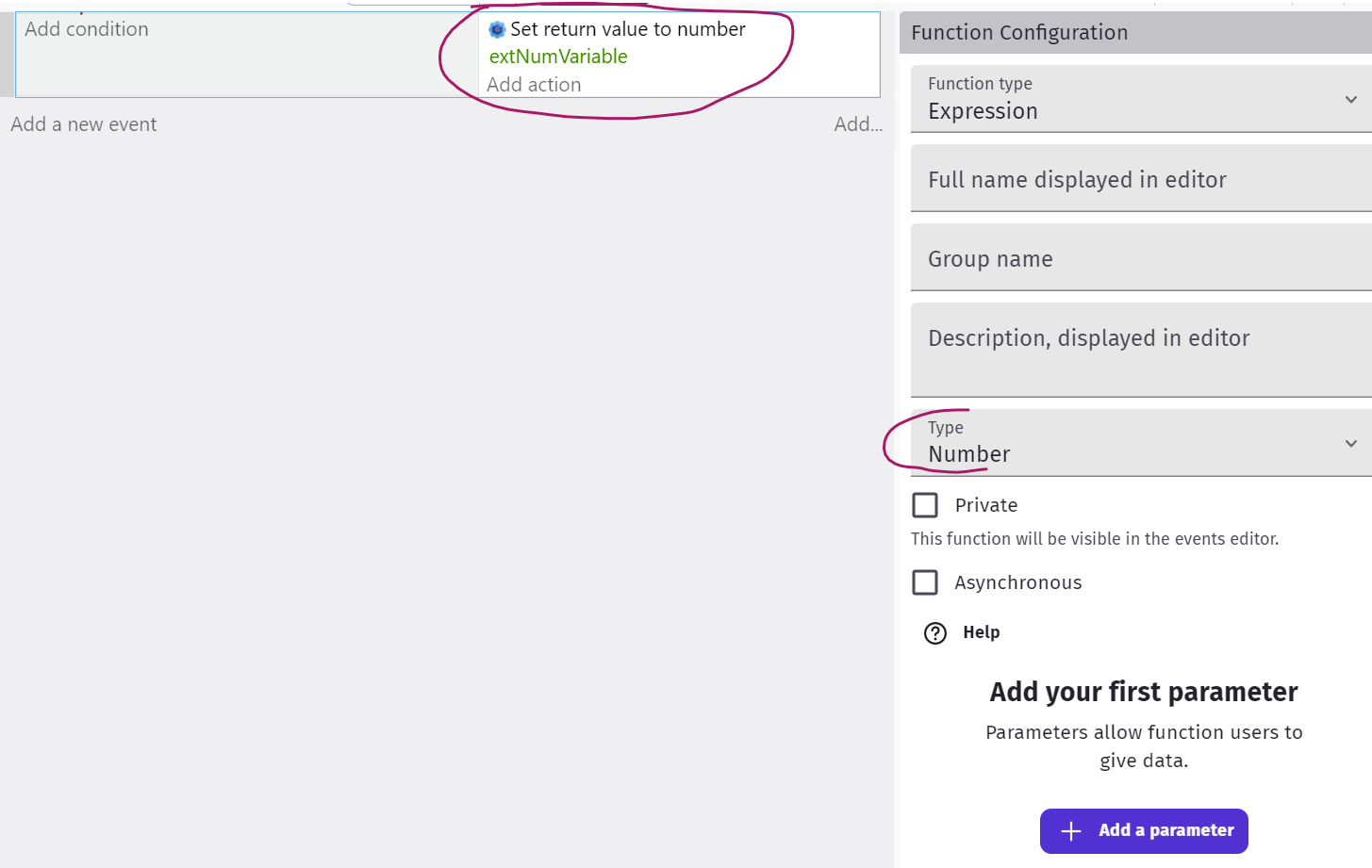Click the Description displayed in editor field
Screen dimensions: 1372x868
[1089, 337]
